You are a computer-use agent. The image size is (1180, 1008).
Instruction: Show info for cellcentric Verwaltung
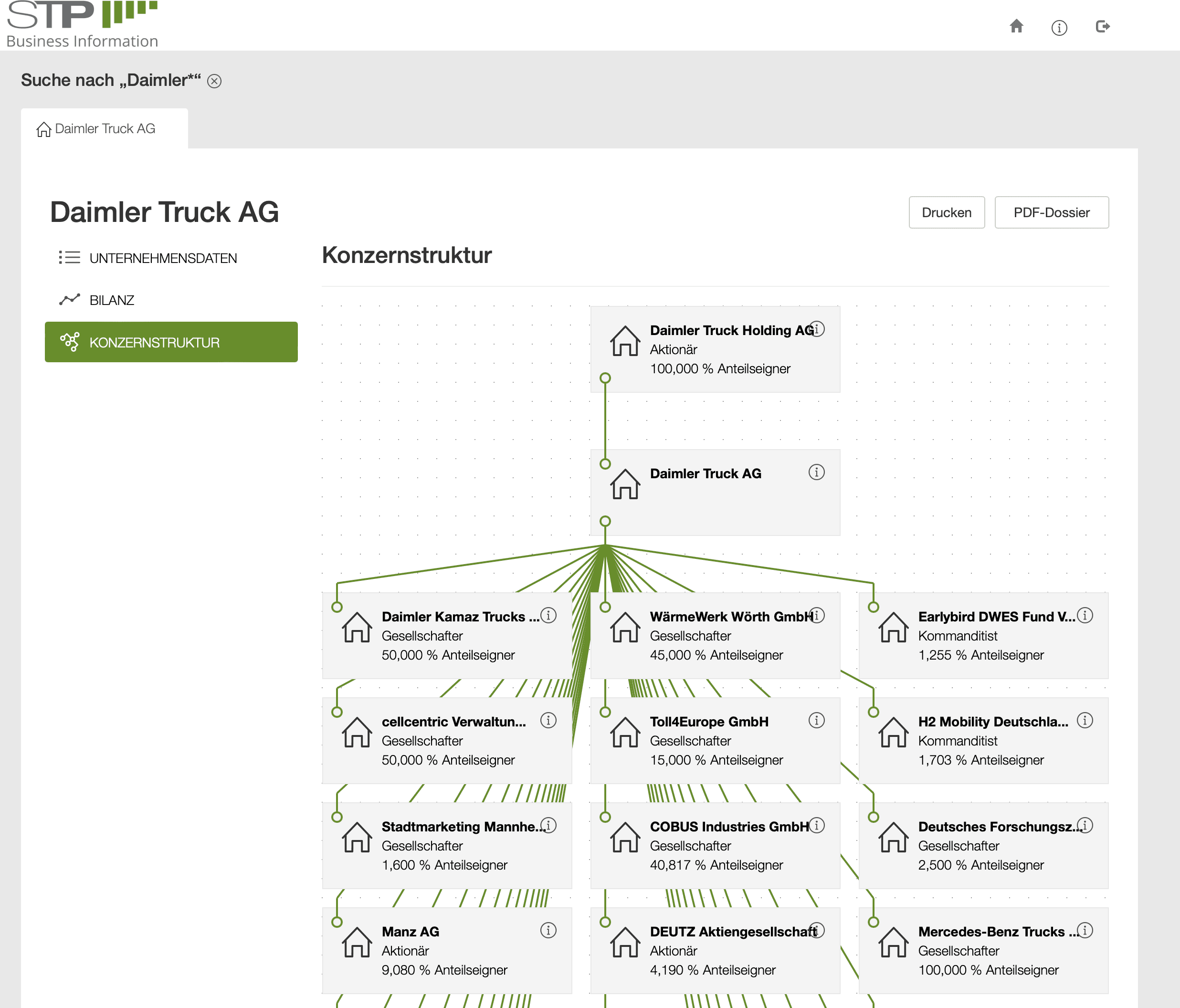pyautogui.click(x=548, y=720)
